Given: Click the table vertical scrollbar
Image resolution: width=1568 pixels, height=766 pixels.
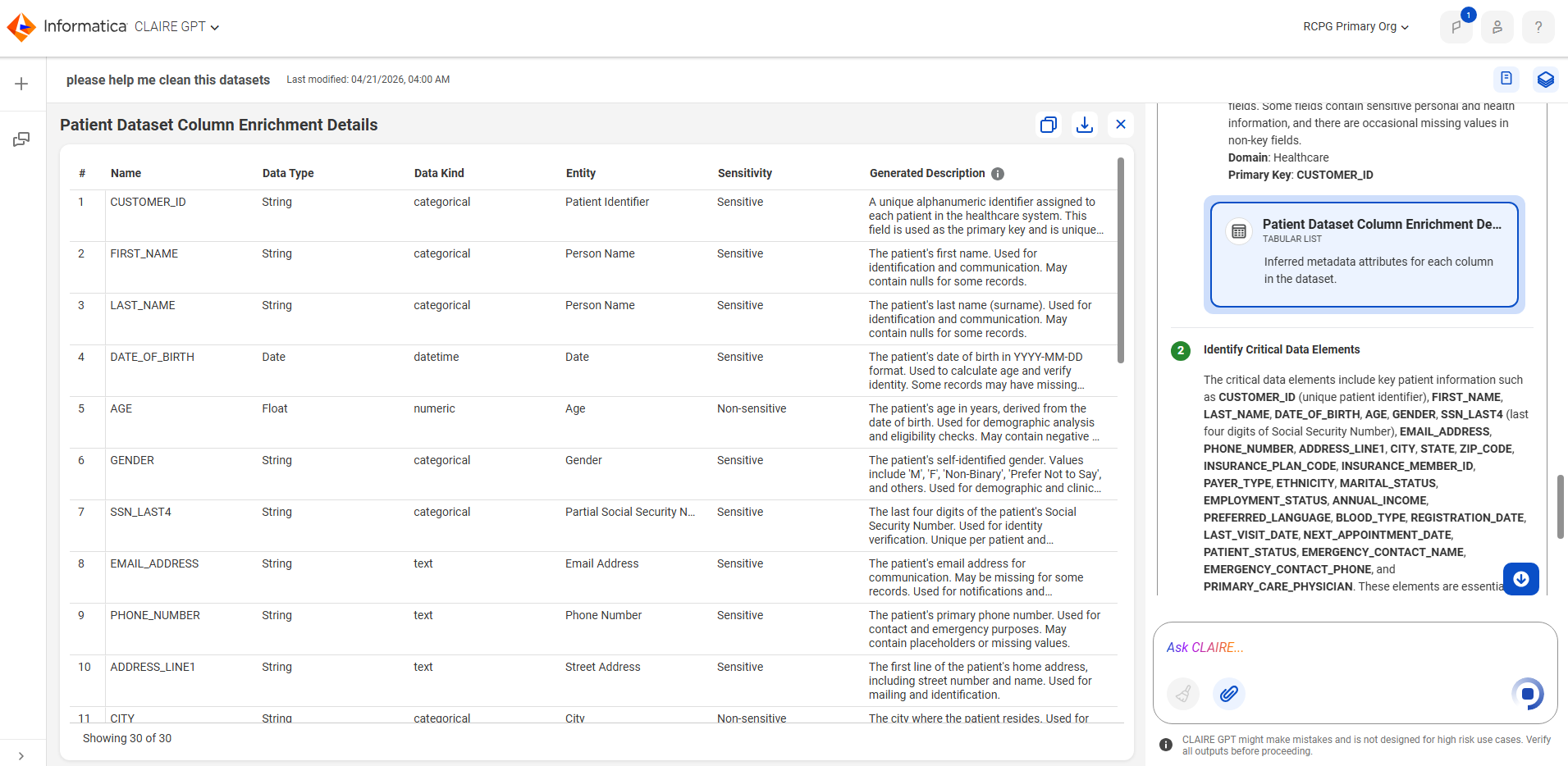Looking at the screenshot, I should (1121, 261).
